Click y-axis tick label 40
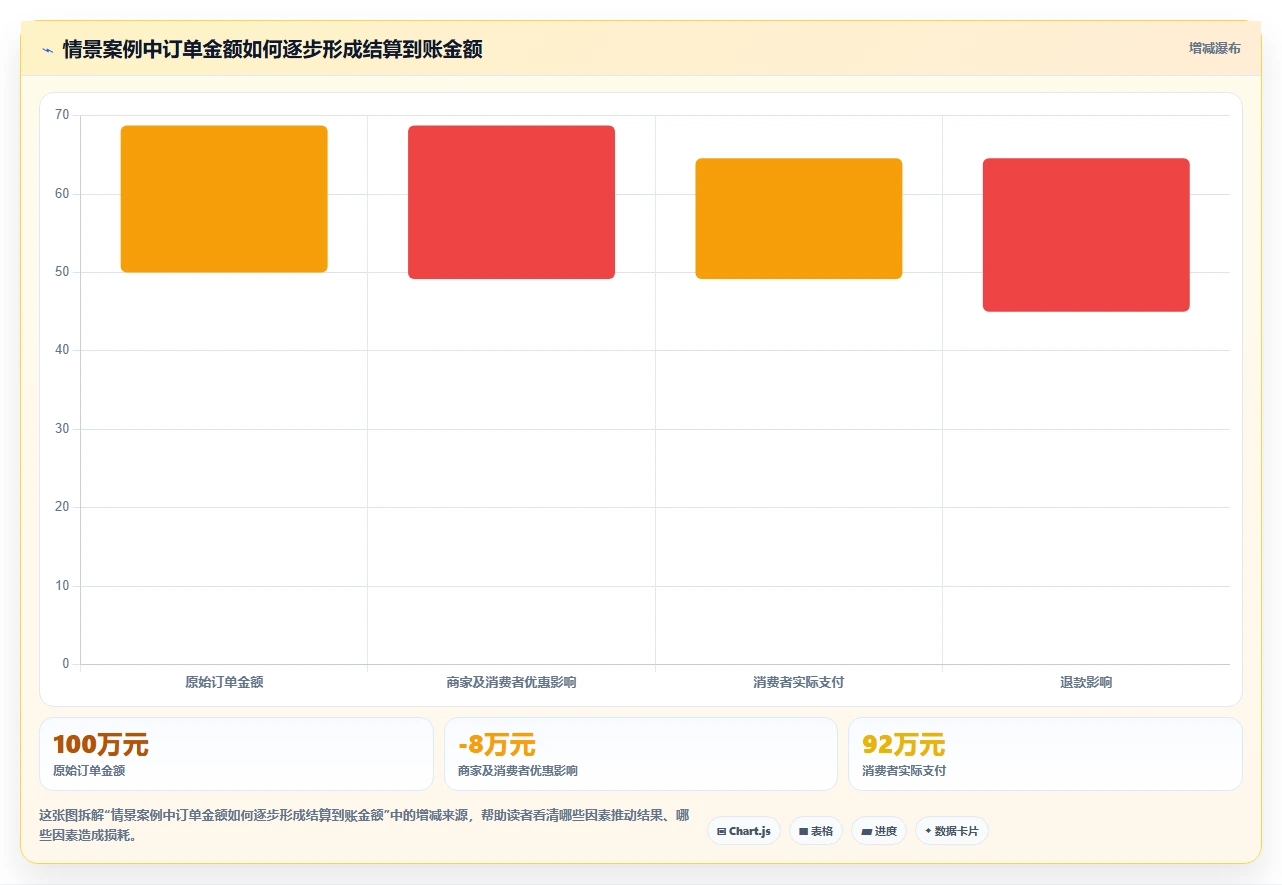Screen dimensions: 1282x885 (62, 350)
